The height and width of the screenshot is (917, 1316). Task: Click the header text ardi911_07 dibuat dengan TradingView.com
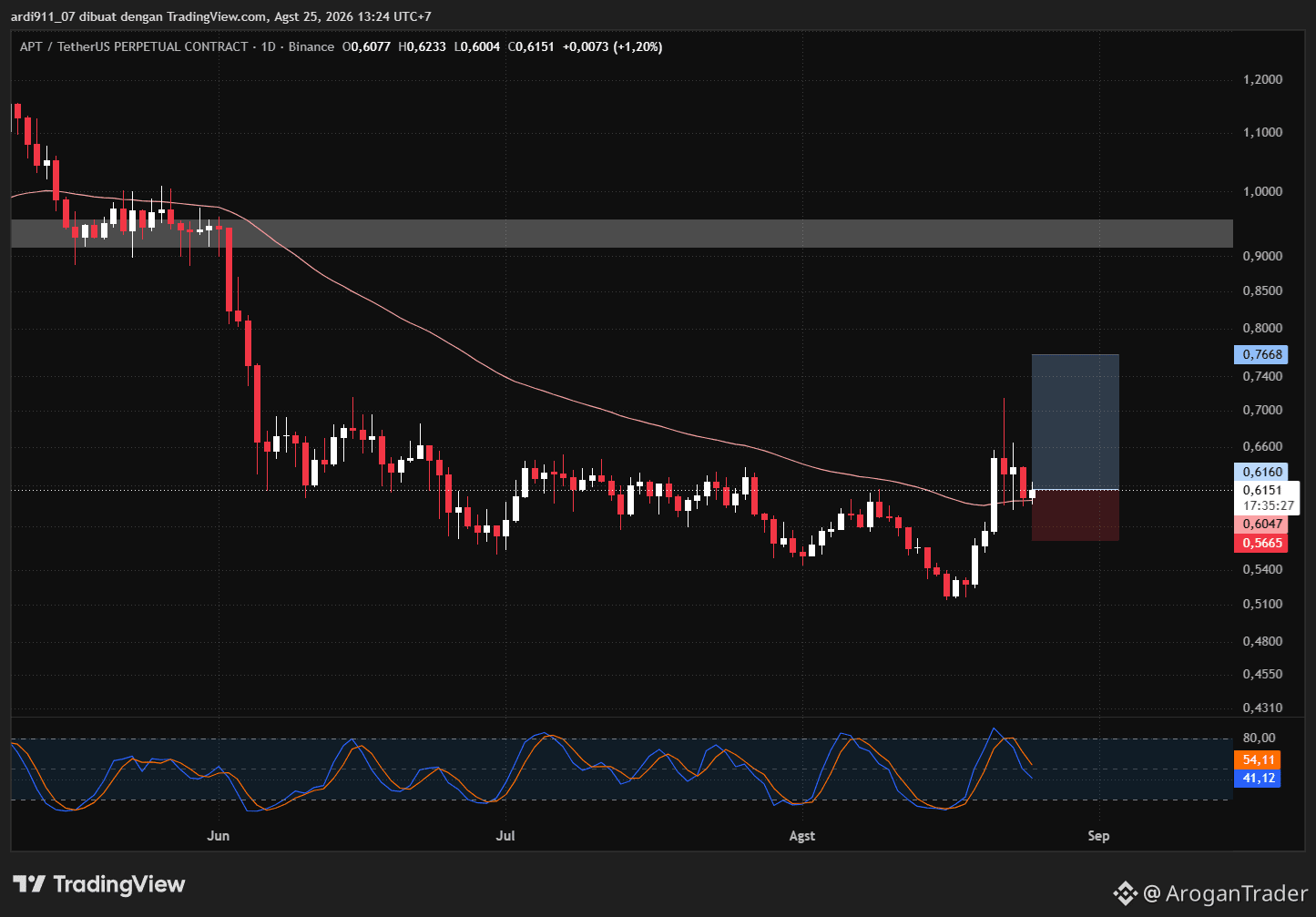[x=140, y=16]
